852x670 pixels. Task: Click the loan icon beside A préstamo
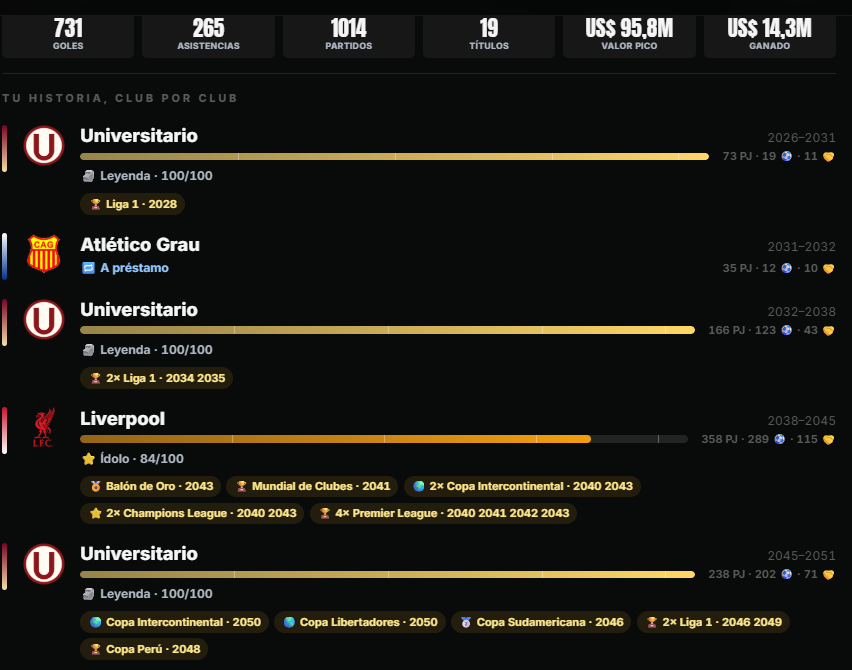[x=88, y=268]
